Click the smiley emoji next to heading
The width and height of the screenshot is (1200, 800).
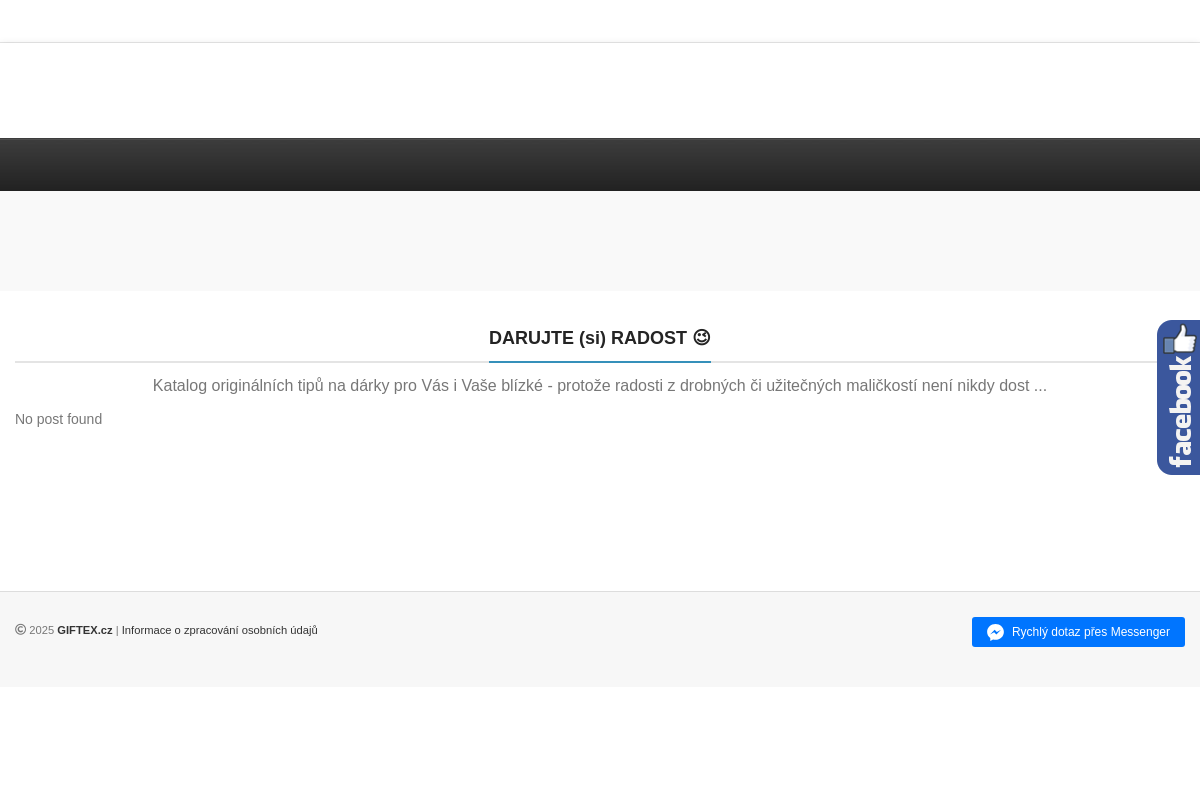pyautogui.click(x=701, y=338)
